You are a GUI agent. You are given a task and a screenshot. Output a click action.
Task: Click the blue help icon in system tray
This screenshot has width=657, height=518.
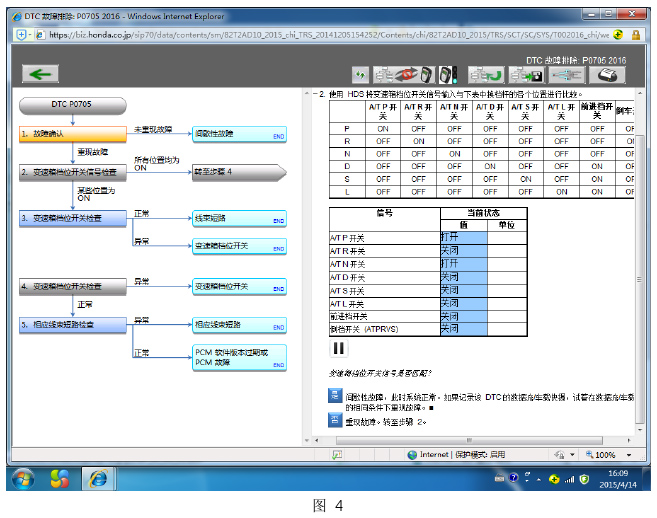tap(514, 478)
